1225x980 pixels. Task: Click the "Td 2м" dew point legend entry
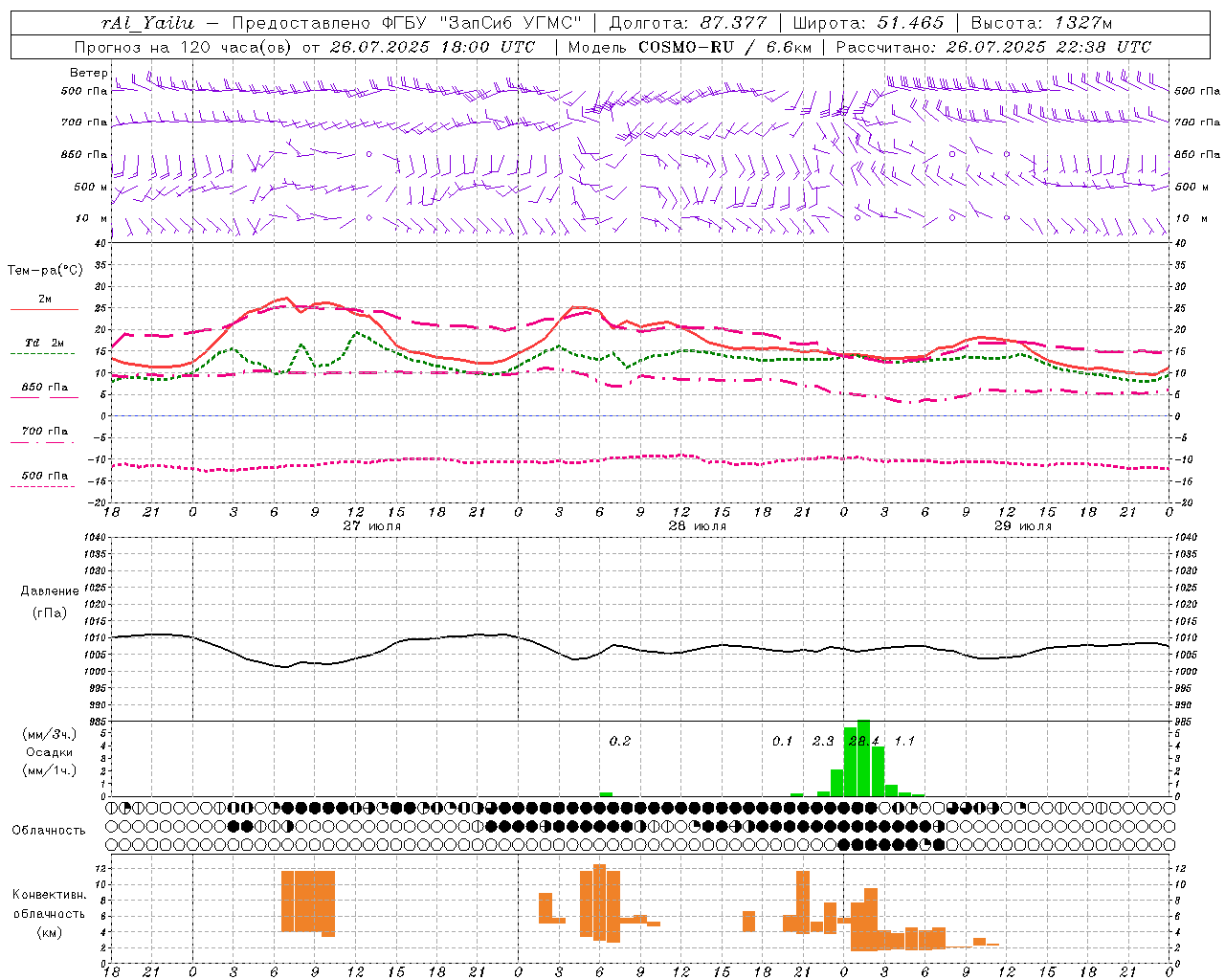45,343
